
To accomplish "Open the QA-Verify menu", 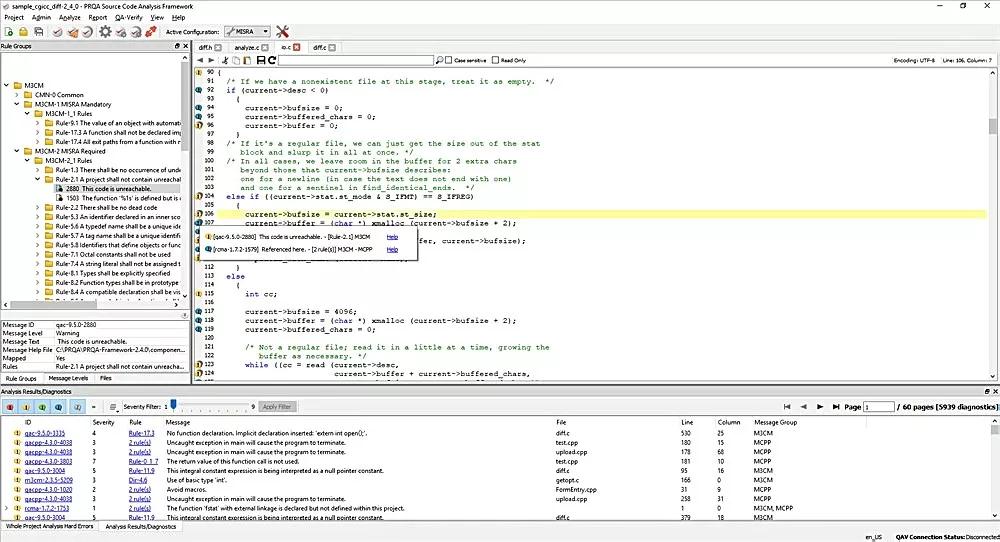I will (129, 17).
